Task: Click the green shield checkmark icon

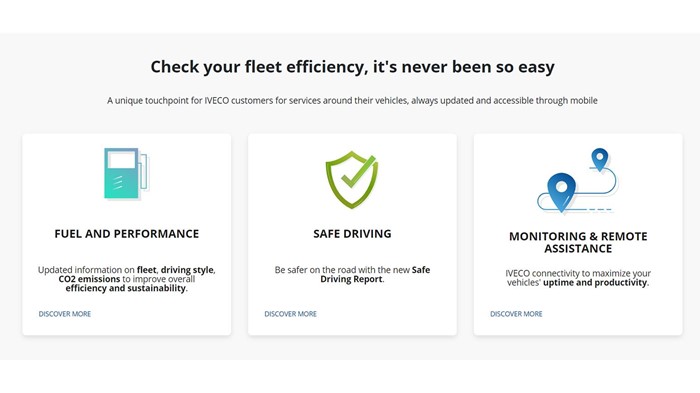Action: click(352, 180)
